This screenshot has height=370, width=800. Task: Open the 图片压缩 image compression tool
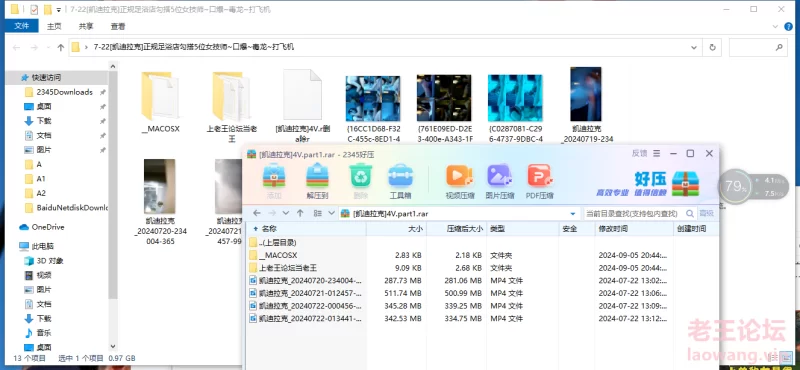[x=500, y=182]
